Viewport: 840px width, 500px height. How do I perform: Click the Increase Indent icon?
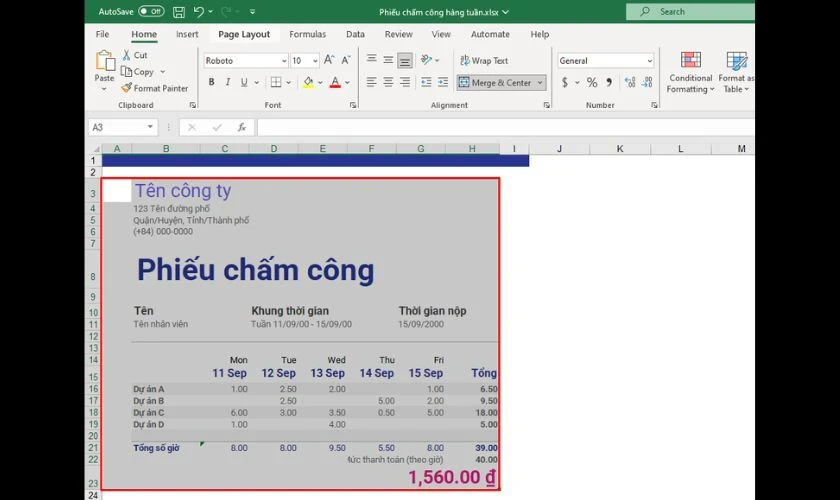coord(443,83)
